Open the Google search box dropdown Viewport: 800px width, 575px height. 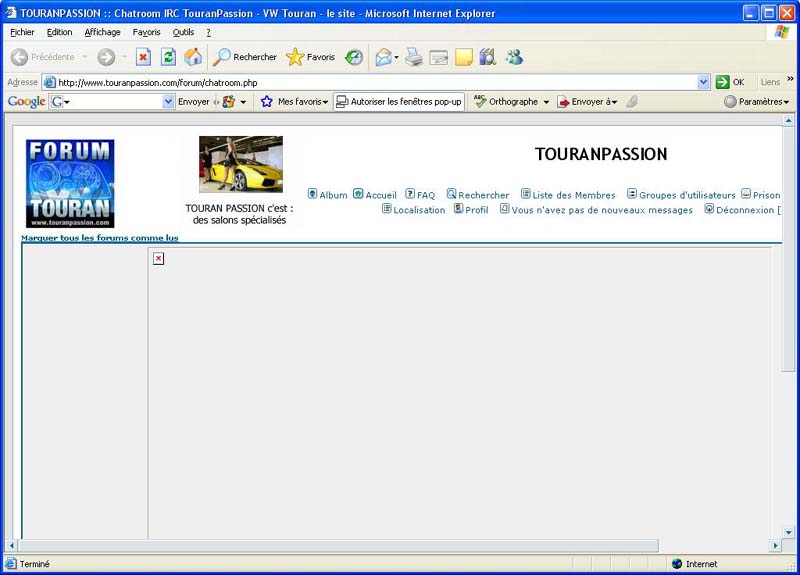[x=168, y=102]
